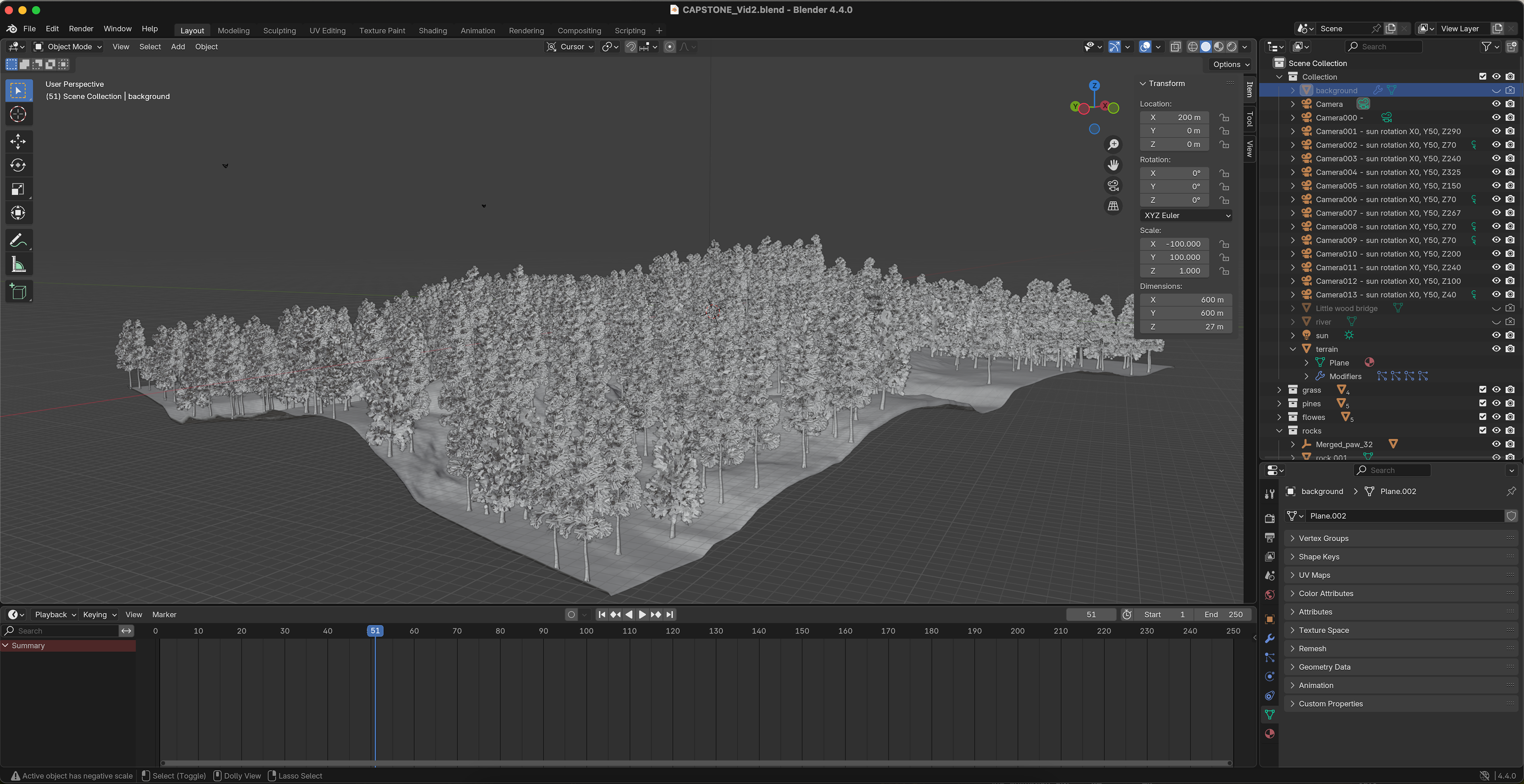Open Modifier properties wrench tab
The width and height of the screenshot is (1524, 784).
click(1270, 638)
